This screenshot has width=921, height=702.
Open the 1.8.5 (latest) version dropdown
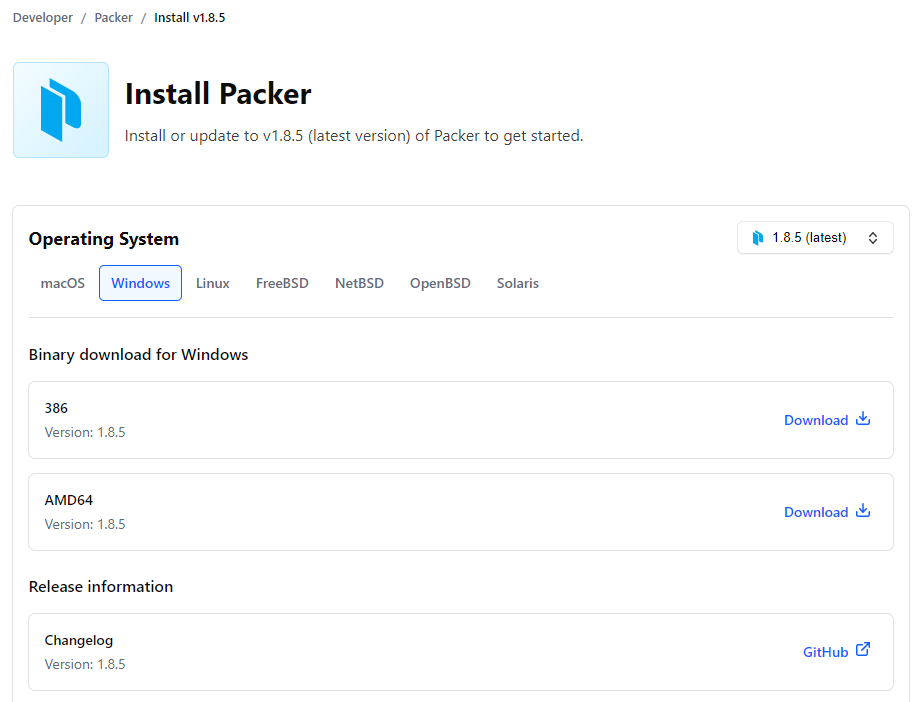click(815, 237)
